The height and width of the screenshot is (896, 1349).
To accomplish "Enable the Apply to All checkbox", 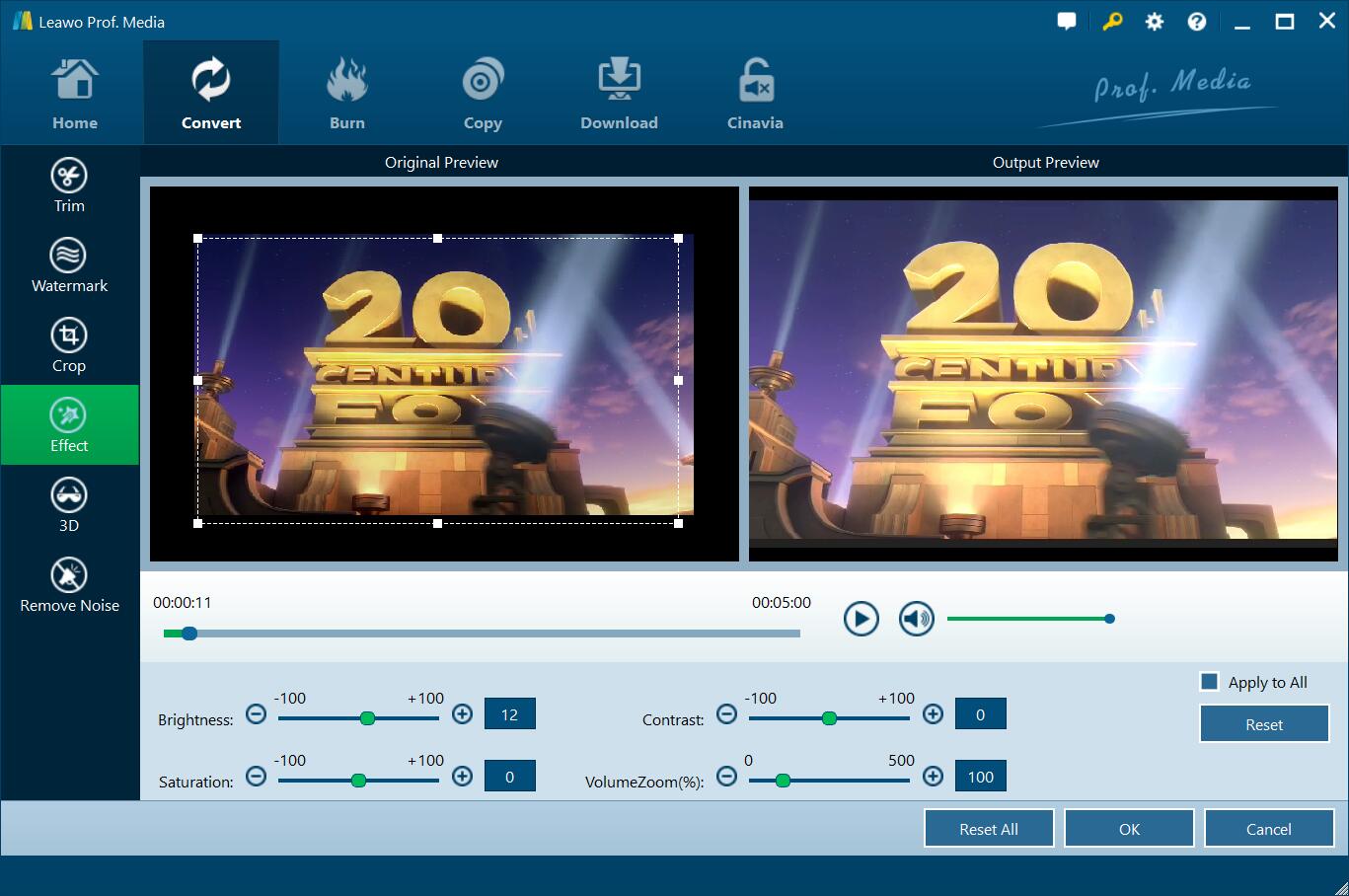I will click(x=1209, y=682).
